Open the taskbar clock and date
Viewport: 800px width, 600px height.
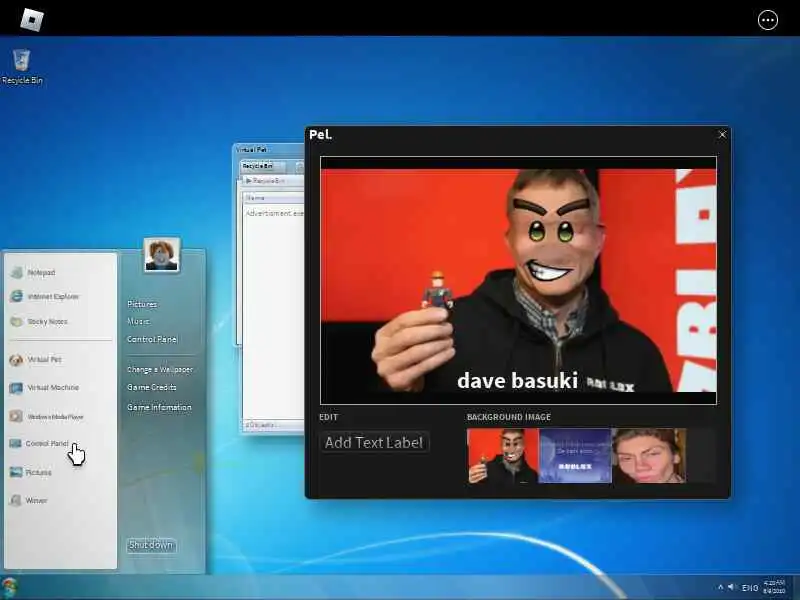pyautogui.click(x=774, y=587)
